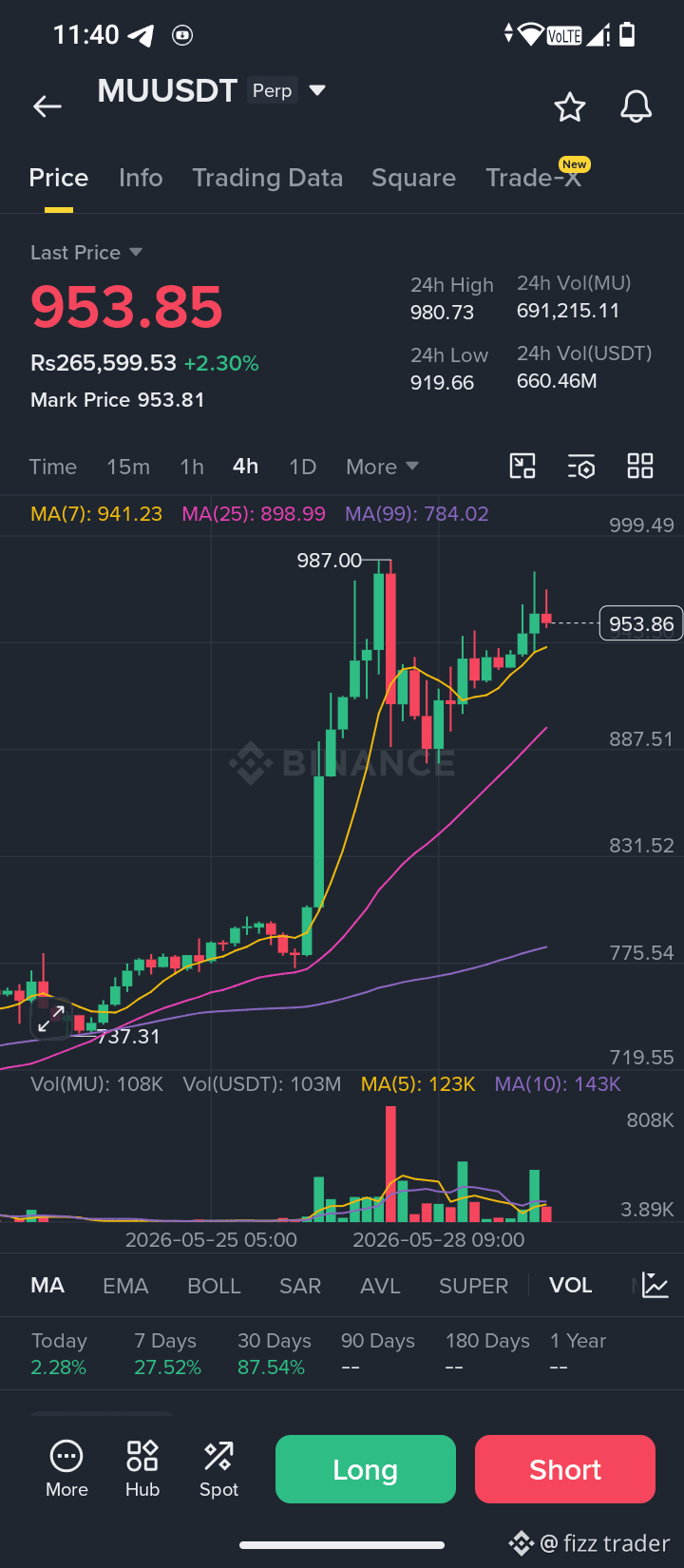Select the 4h chart interval
Screen dimensions: 684x1568
245,467
